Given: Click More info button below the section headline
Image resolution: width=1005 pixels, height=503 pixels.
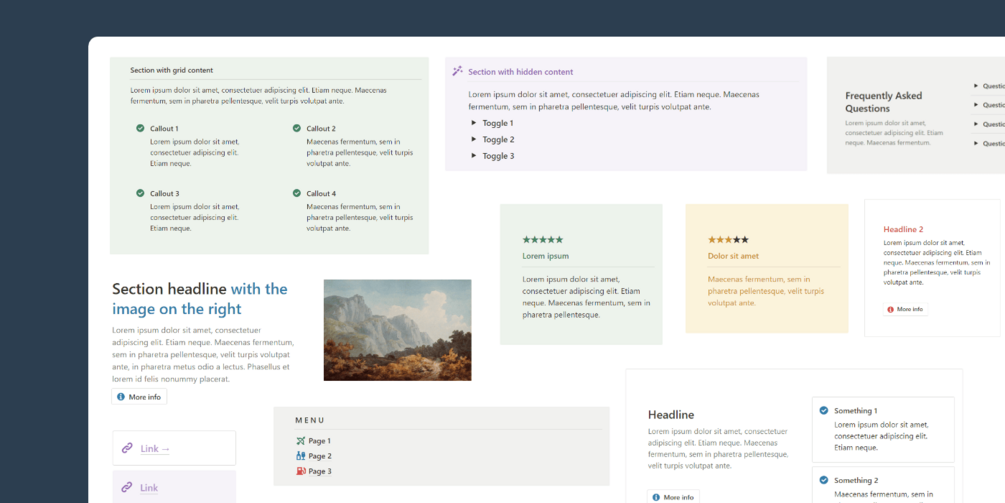Looking at the screenshot, I should [x=139, y=397].
